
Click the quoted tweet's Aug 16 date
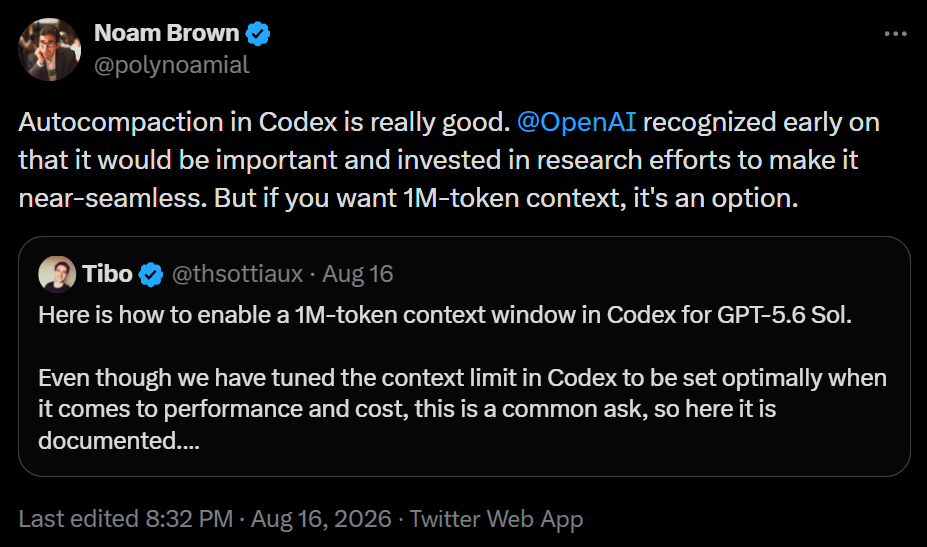(357, 274)
